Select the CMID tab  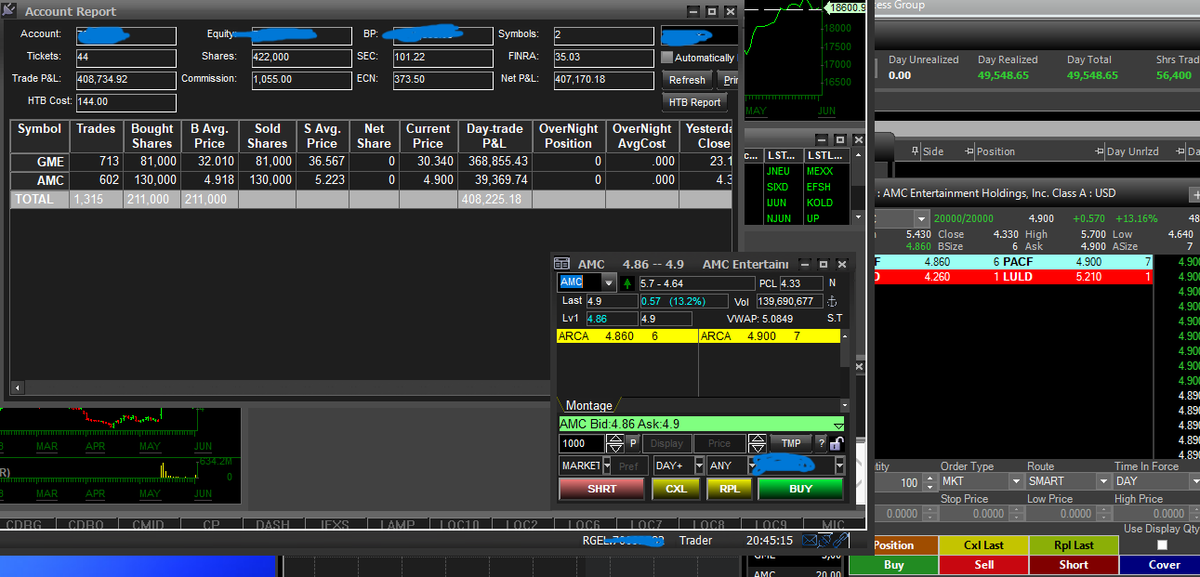[x=148, y=525]
